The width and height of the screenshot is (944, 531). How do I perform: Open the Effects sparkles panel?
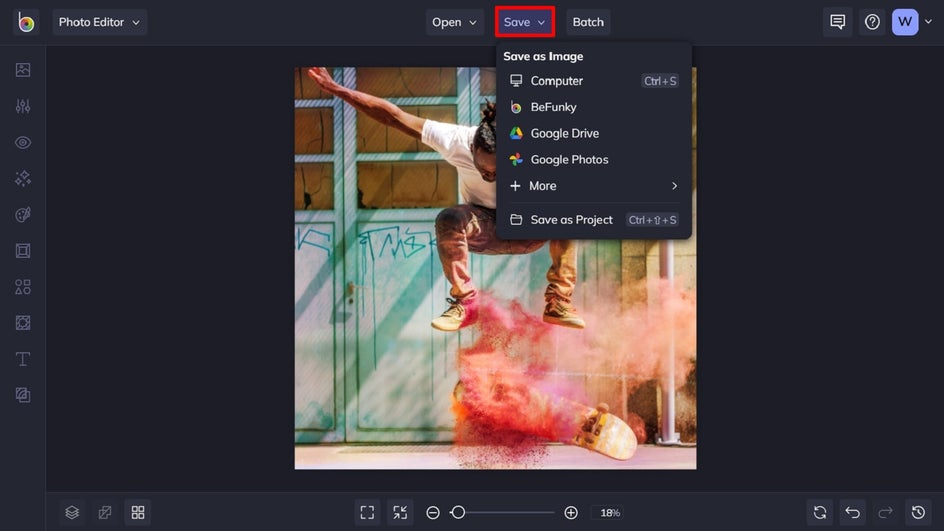23,179
